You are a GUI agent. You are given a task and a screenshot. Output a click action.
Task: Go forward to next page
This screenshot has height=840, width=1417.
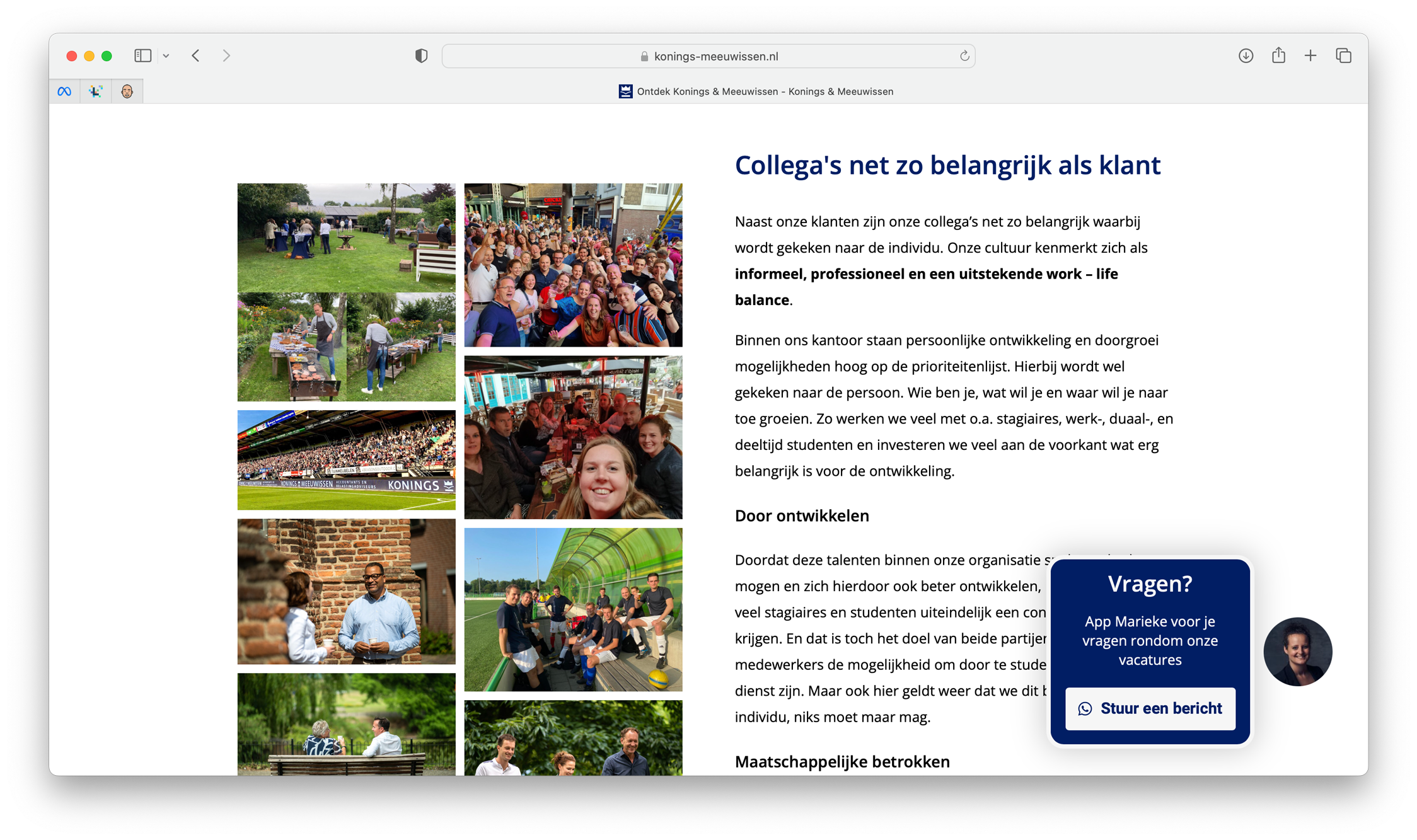tap(226, 55)
